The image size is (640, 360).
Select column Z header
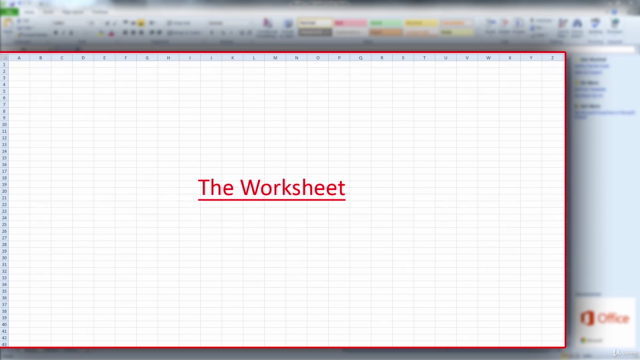pyautogui.click(x=552, y=58)
